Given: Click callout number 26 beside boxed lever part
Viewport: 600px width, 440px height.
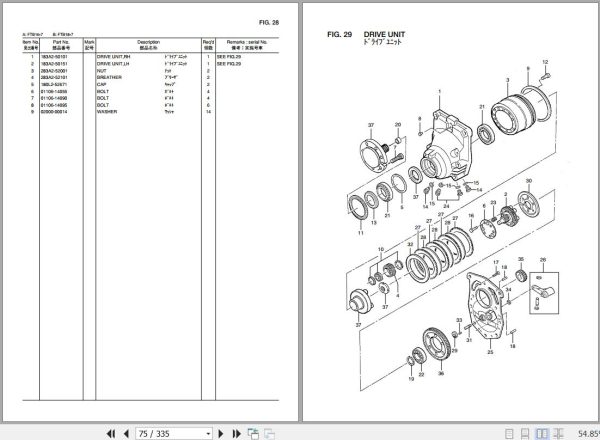Looking at the screenshot, I should point(543,259).
